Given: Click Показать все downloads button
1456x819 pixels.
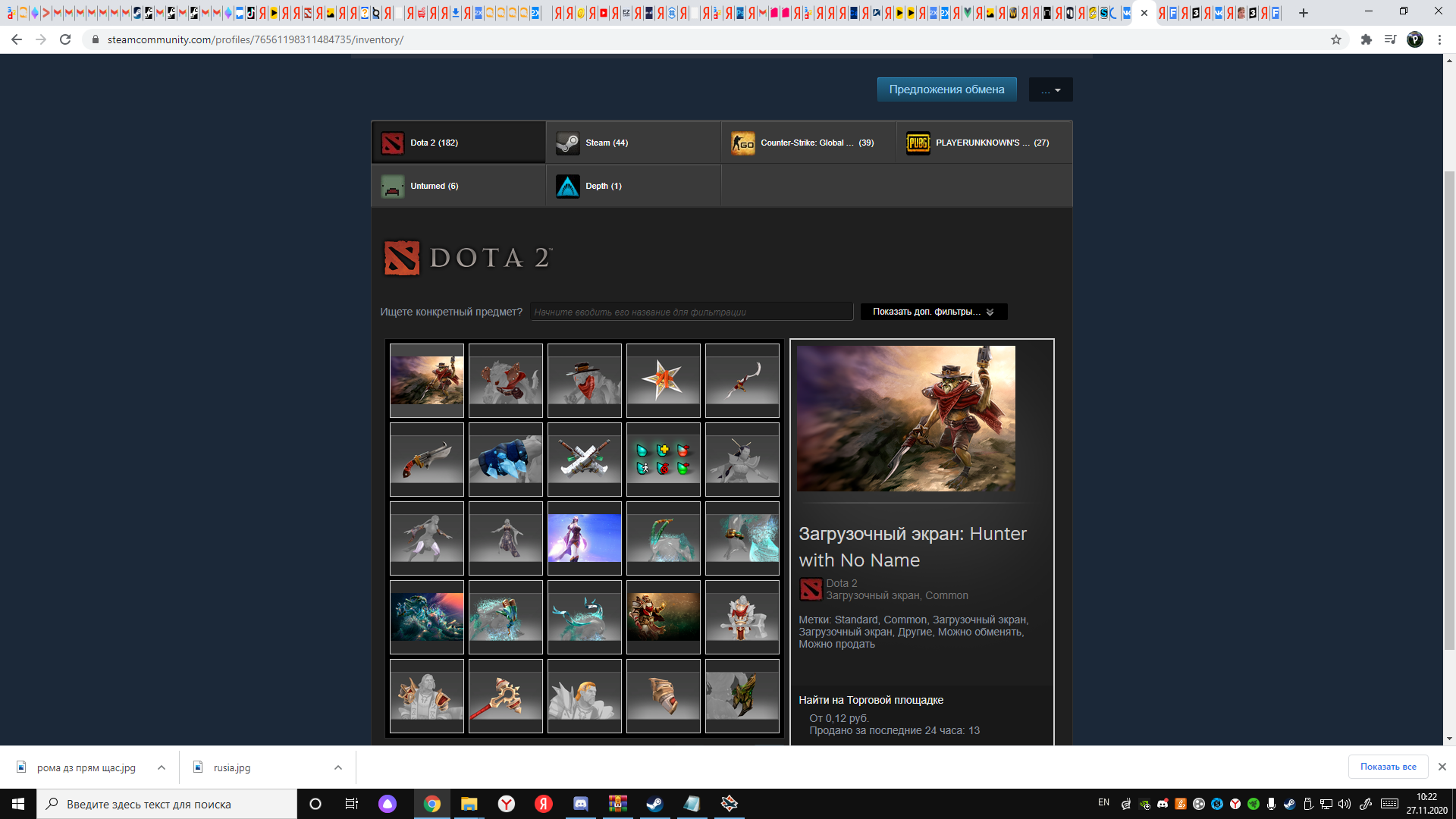Looking at the screenshot, I should (x=1388, y=767).
